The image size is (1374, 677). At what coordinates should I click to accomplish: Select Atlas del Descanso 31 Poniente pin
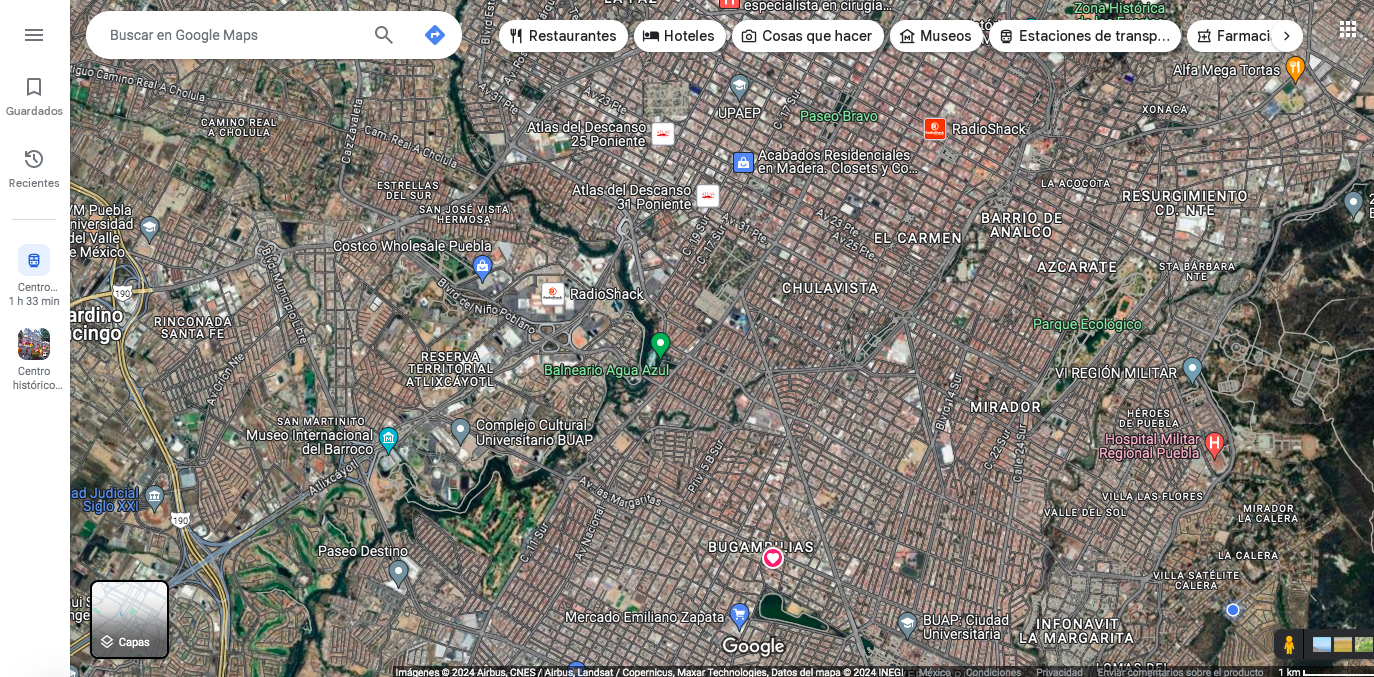coord(709,196)
